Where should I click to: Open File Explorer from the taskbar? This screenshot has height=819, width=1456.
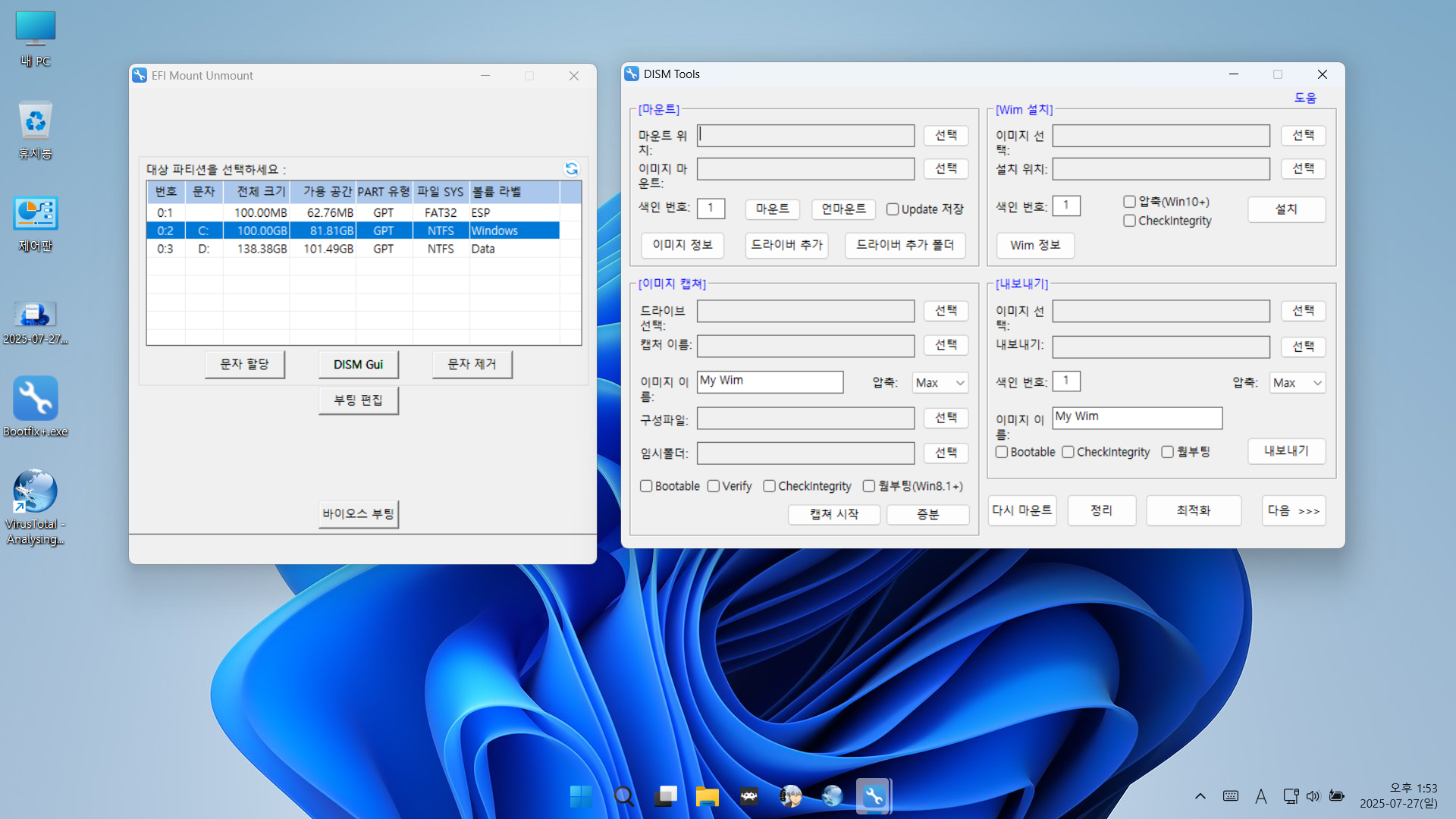(x=707, y=796)
